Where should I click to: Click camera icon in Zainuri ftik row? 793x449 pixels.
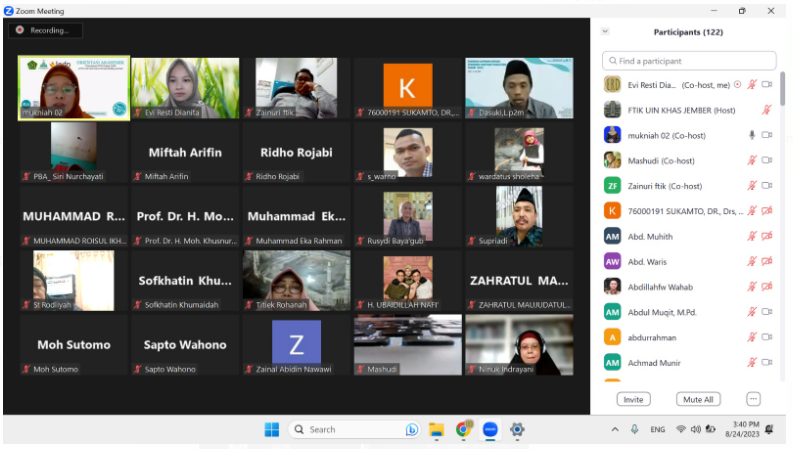point(767,186)
